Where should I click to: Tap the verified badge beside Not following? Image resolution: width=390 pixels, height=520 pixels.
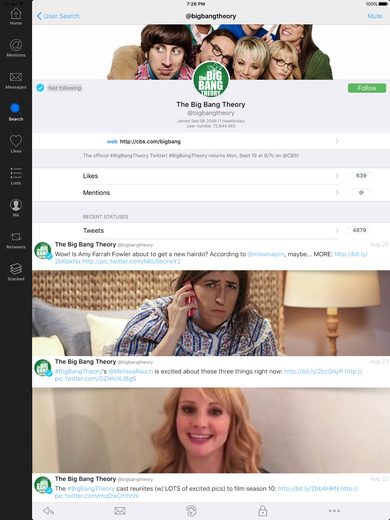click(40, 88)
